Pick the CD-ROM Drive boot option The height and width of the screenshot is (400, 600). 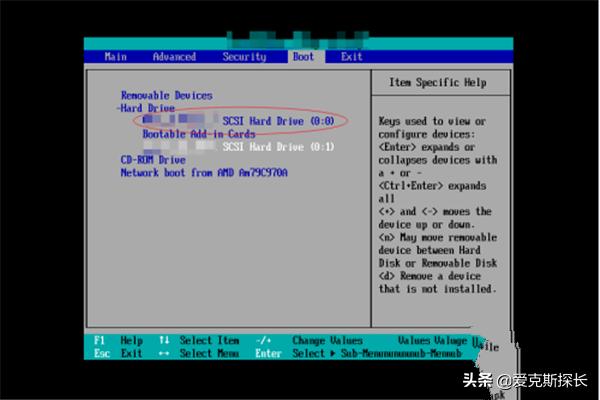pyautogui.click(x=153, y=160)
